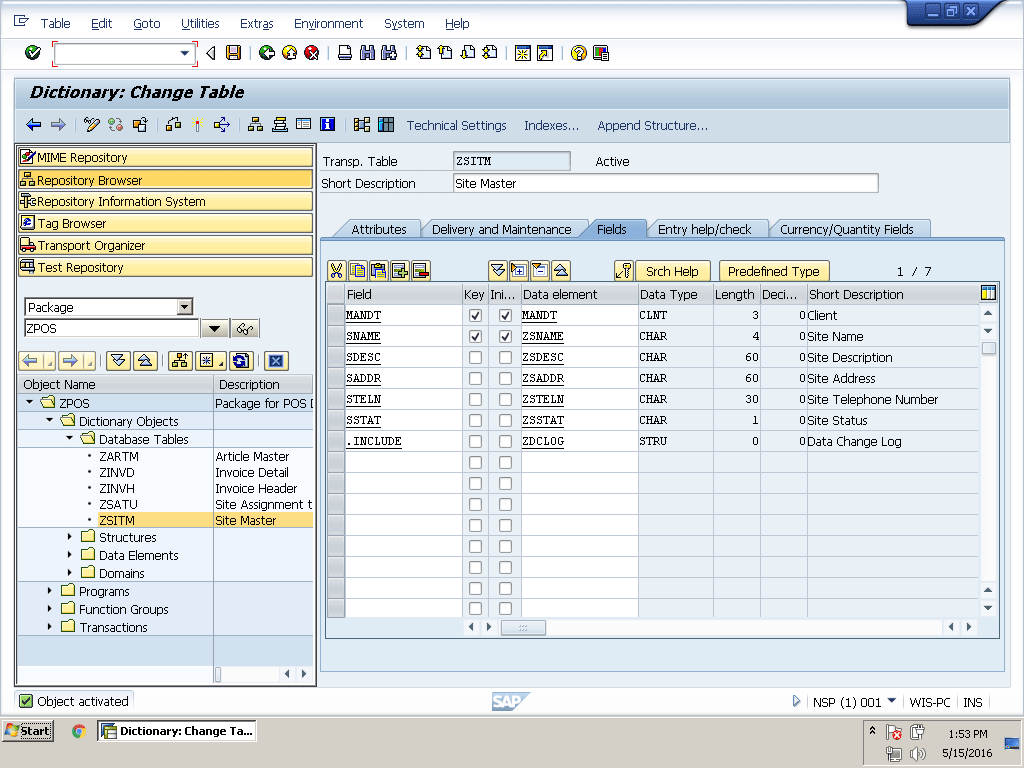Click the Technical Settings button

click(x=456, y=125)
